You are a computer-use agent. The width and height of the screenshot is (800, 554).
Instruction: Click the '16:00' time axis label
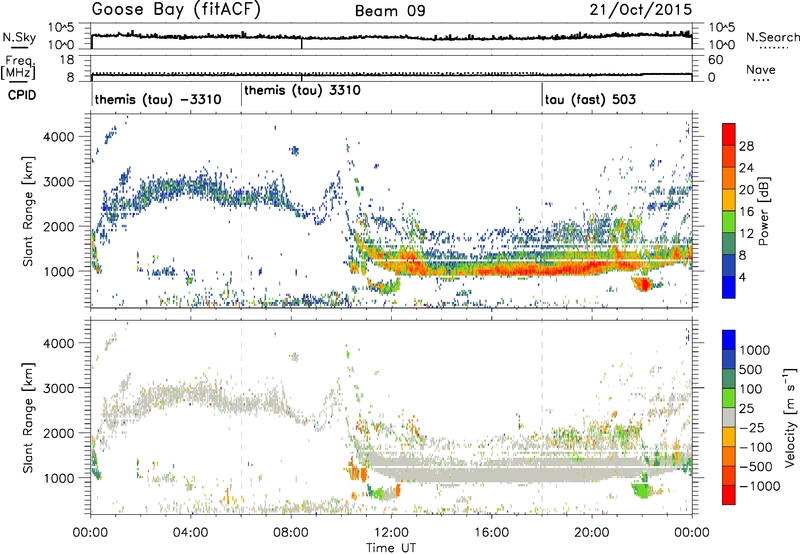[491, 533]
